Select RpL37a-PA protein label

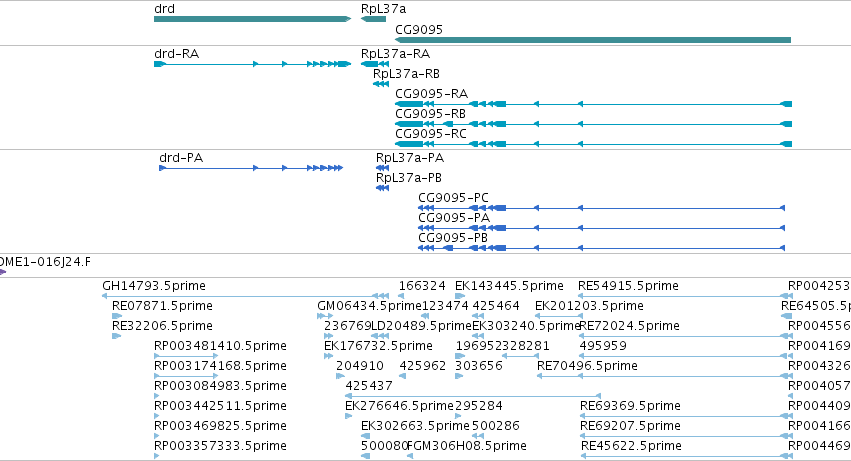point(410,158)
